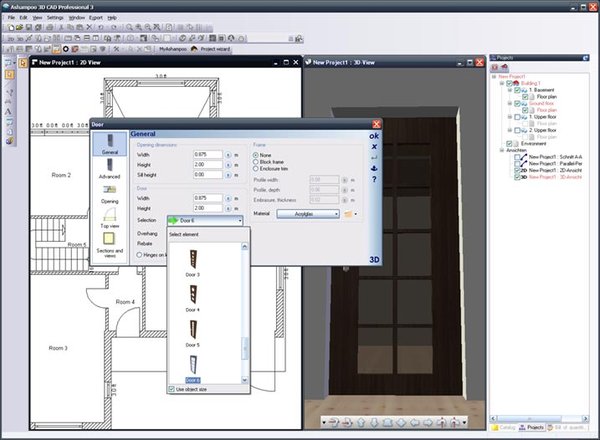Click the x cancel icon below ok
The image size is (600, 440).
tap(374, 146)
